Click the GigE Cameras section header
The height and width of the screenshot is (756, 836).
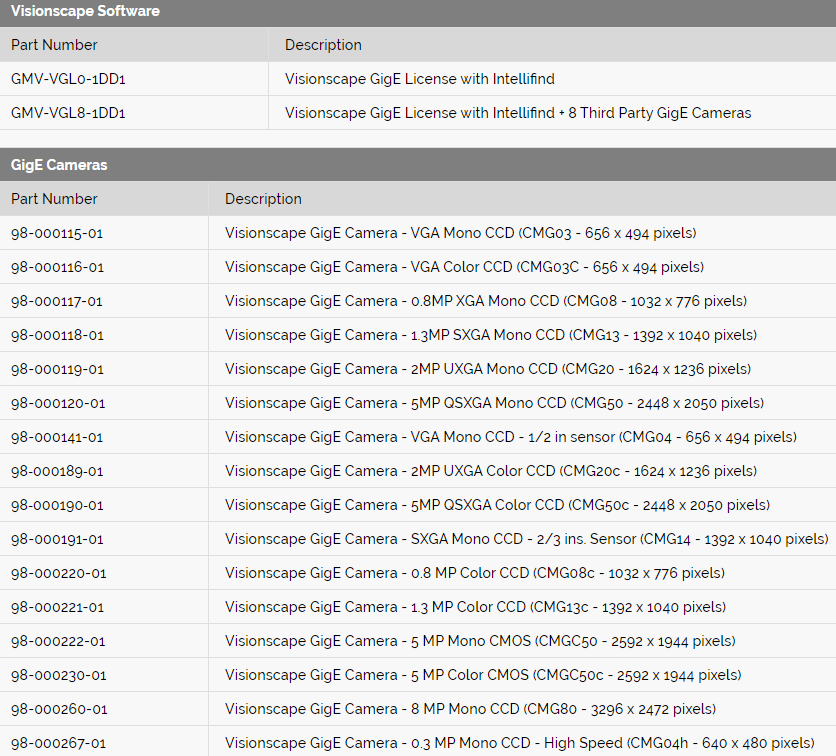59,165
